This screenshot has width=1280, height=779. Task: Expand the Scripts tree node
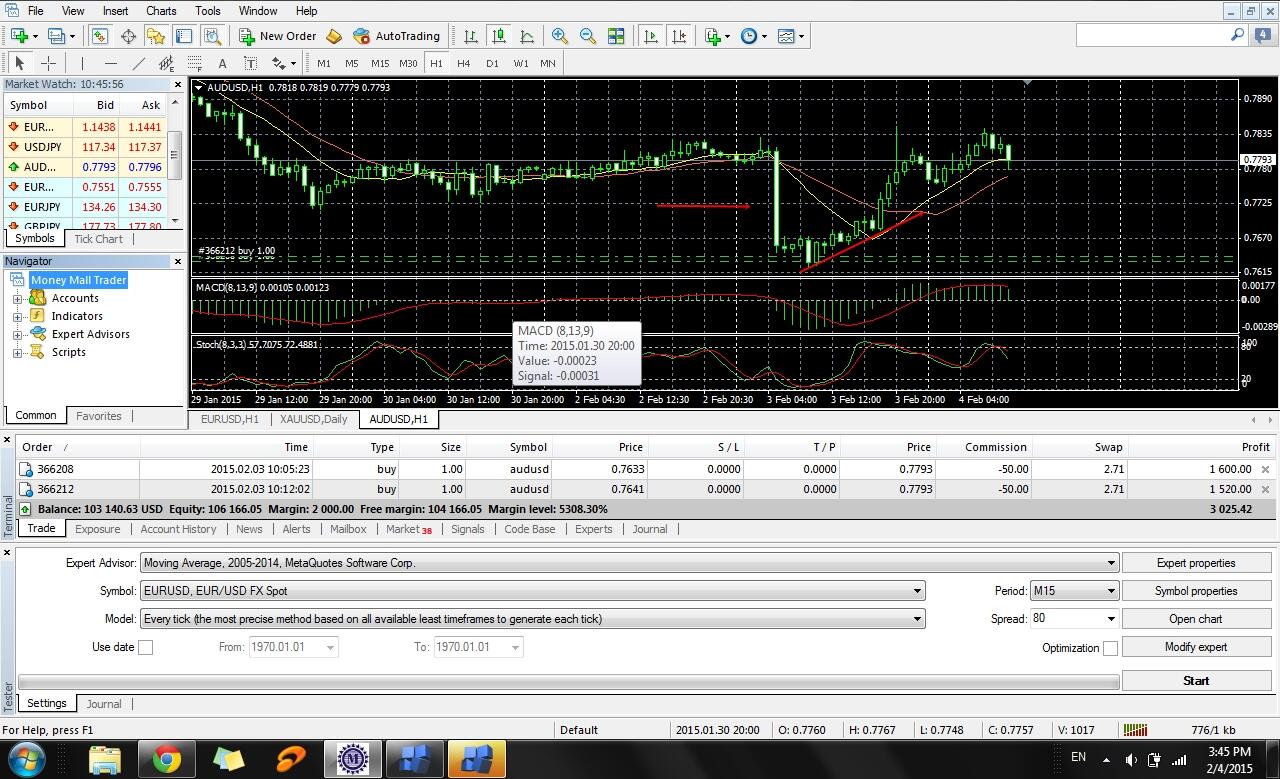point(17,352)
